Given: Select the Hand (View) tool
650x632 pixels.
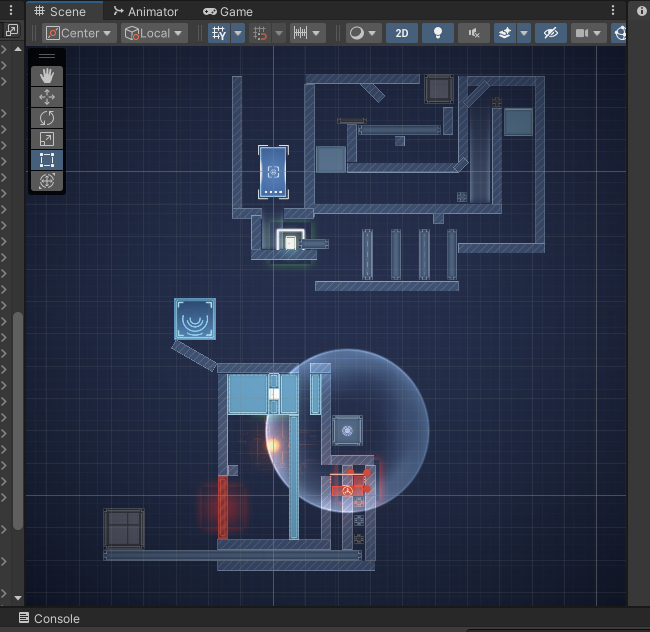Looking at the screenshot, I should [x=47, y=76].
